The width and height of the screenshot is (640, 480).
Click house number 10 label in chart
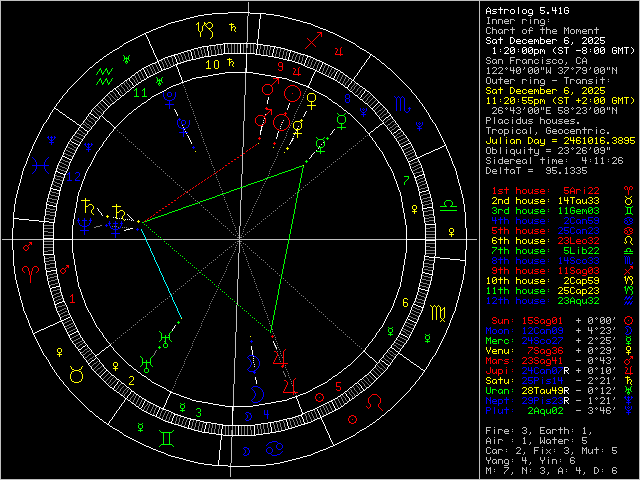[212, 65]
